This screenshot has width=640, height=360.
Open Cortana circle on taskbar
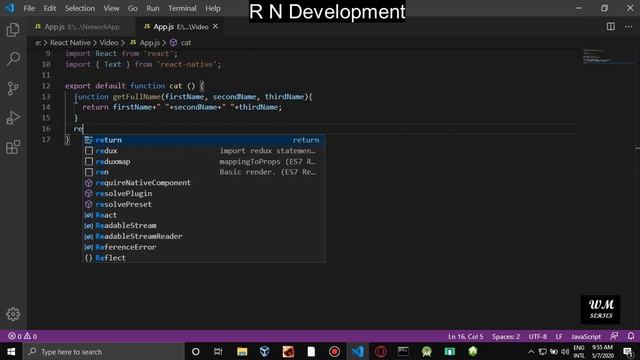click(196, 351)
